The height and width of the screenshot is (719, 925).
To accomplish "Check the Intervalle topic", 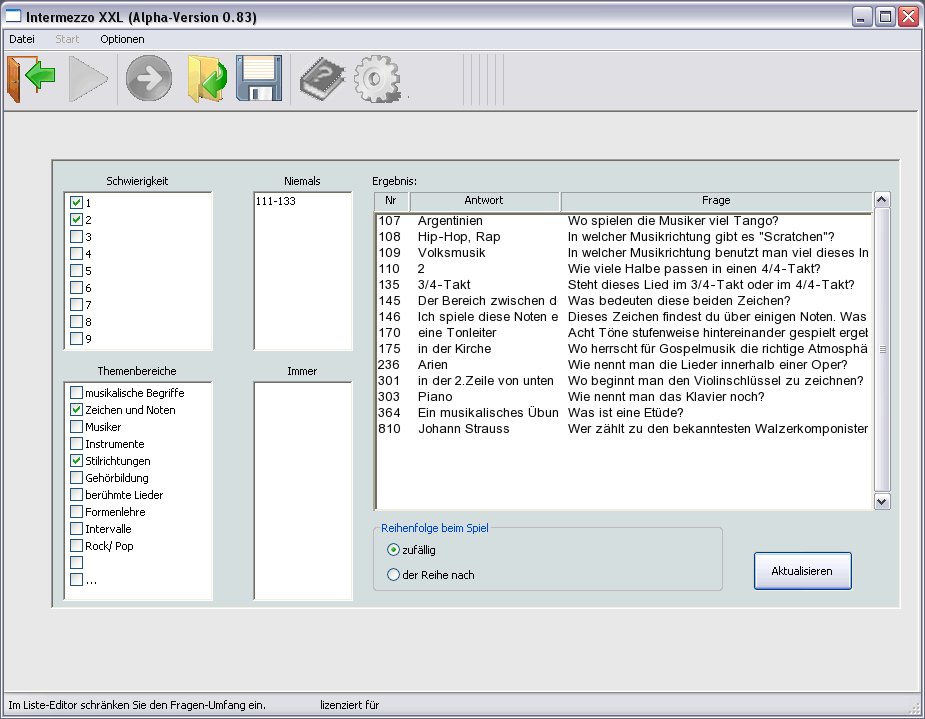I will (76, 528).
